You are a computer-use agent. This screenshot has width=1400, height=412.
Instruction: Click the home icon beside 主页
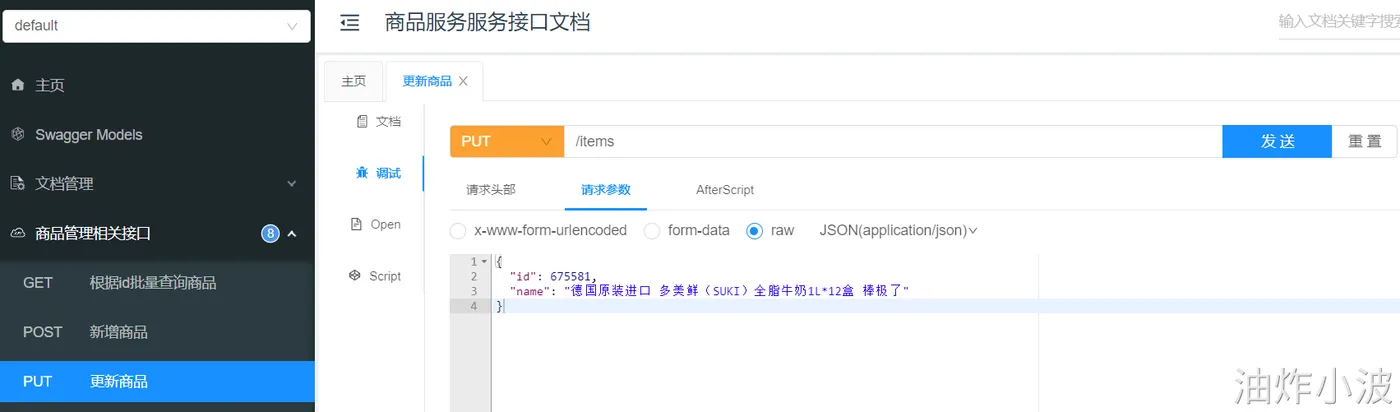coord(17,86)
